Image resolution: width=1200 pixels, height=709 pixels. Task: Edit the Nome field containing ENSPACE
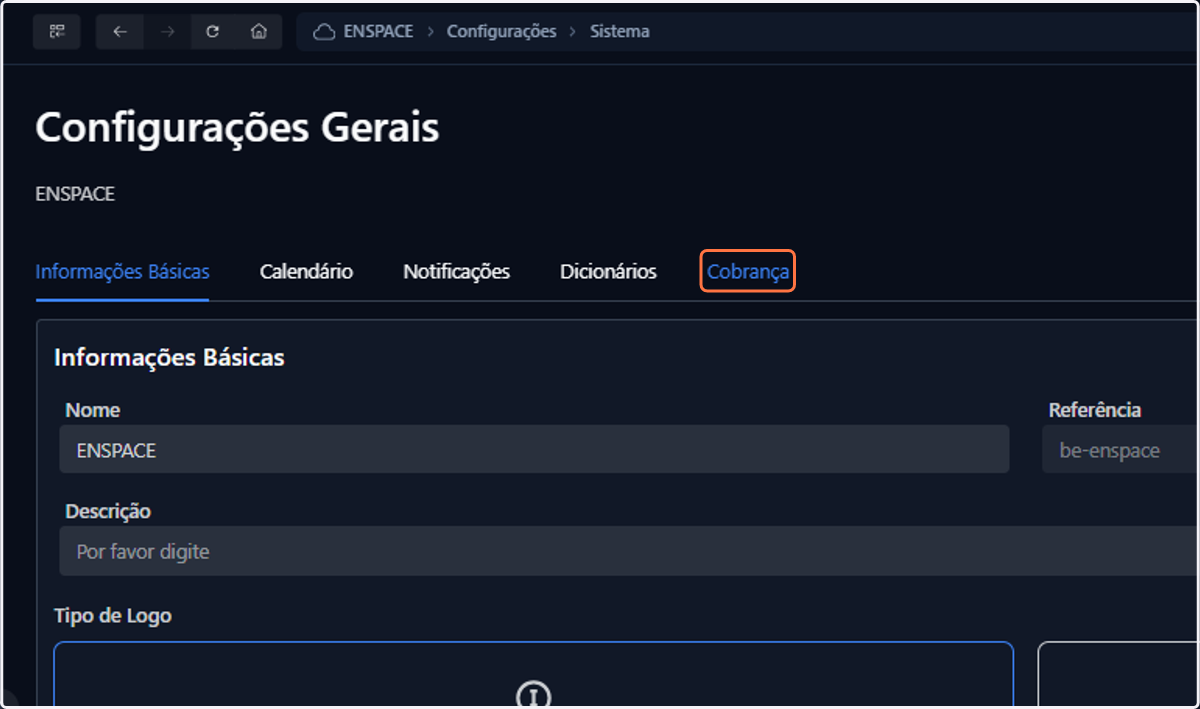(x=534, y=450)
